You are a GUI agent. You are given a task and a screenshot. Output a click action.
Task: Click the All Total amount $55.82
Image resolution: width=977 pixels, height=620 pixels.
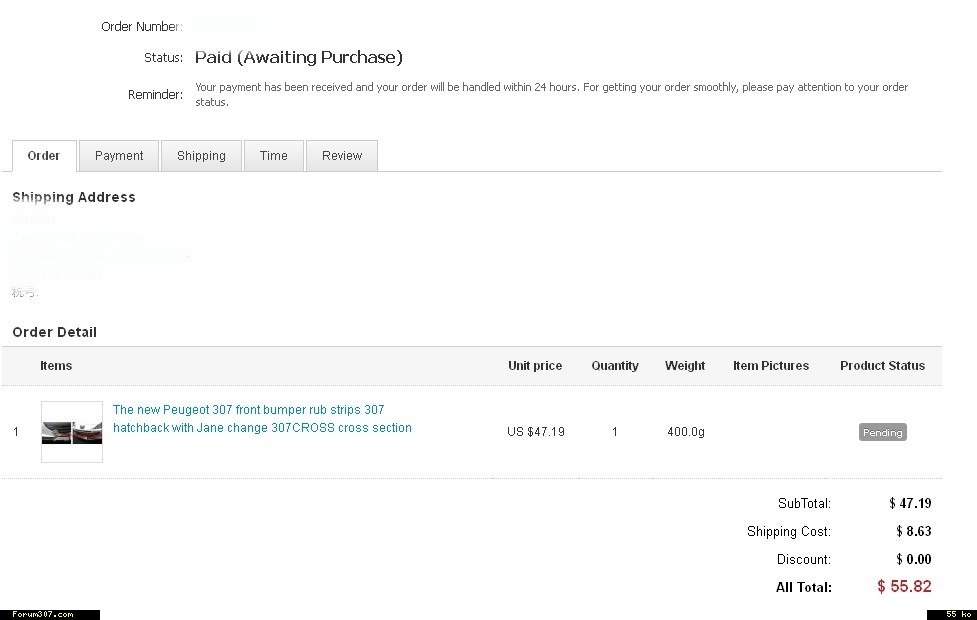(x=904, y=587)
